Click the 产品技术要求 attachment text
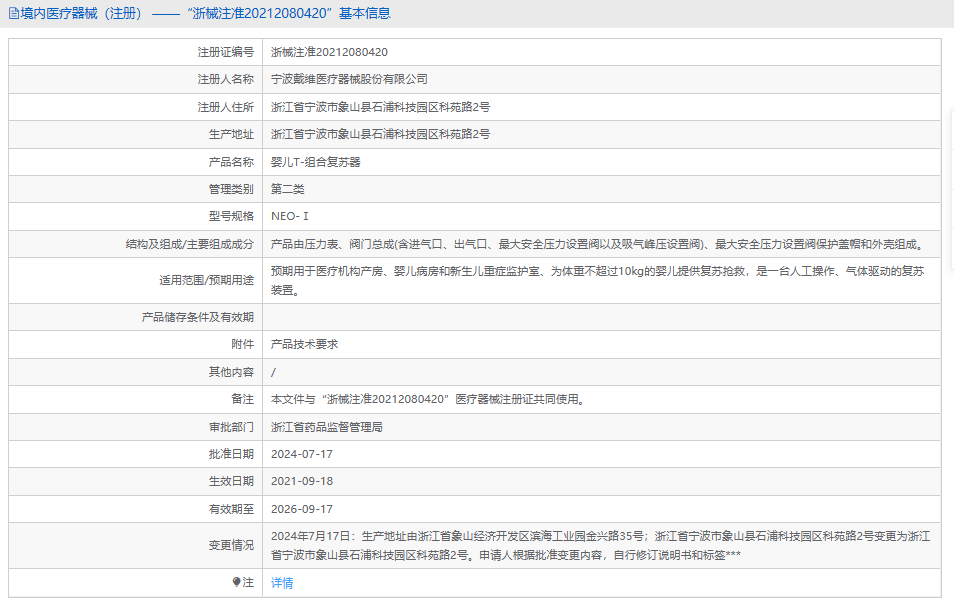 305,344
